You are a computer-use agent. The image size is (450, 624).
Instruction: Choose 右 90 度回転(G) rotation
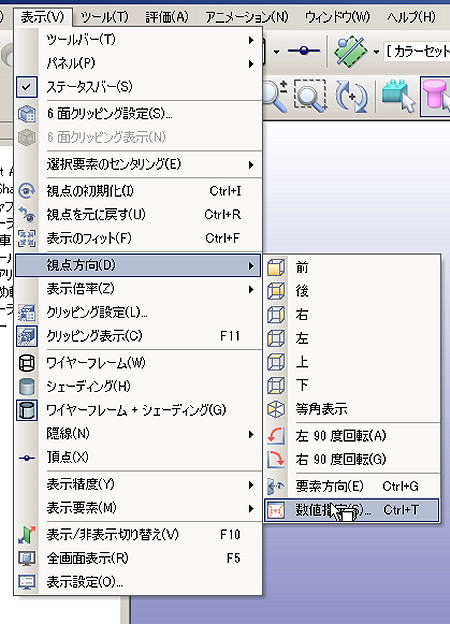coord(352,460)
